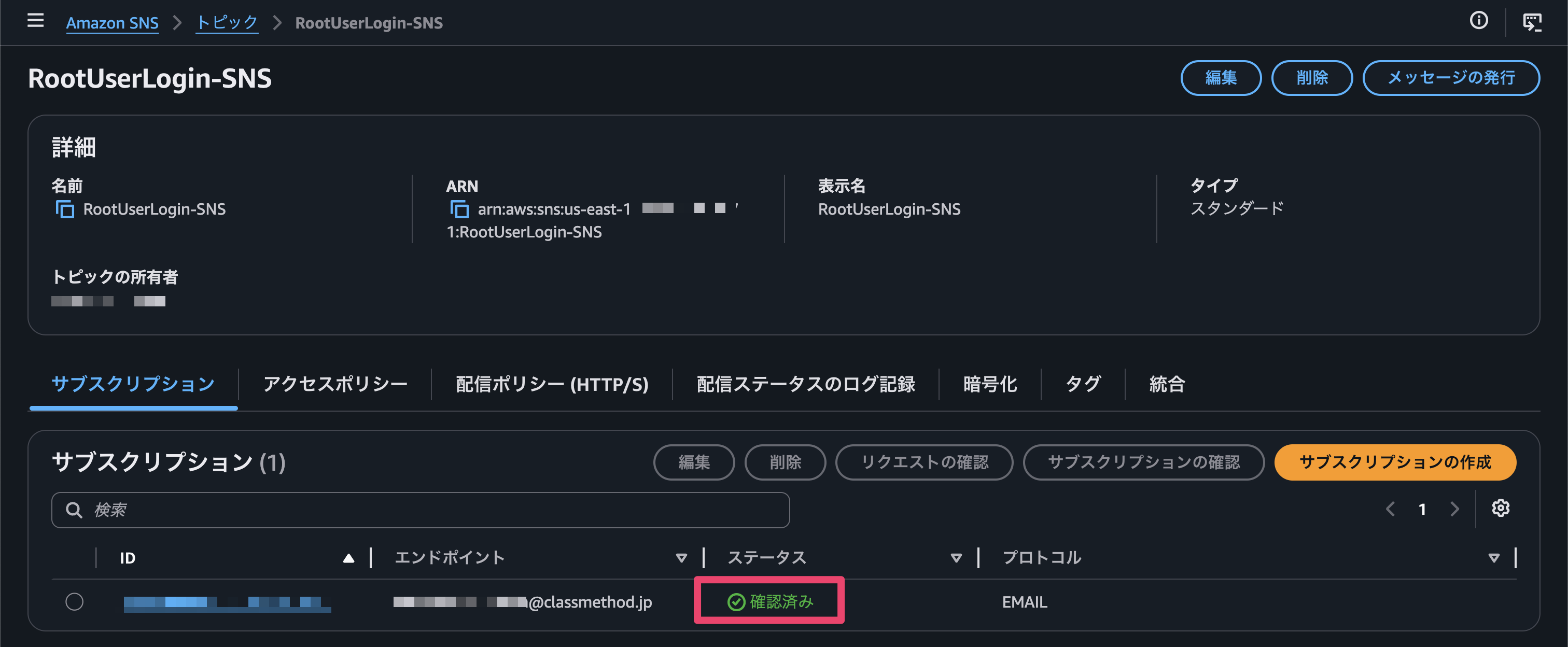Go to next subscriptions page
Viewport: 1568px width, 647px height.
coord(1454,509)
